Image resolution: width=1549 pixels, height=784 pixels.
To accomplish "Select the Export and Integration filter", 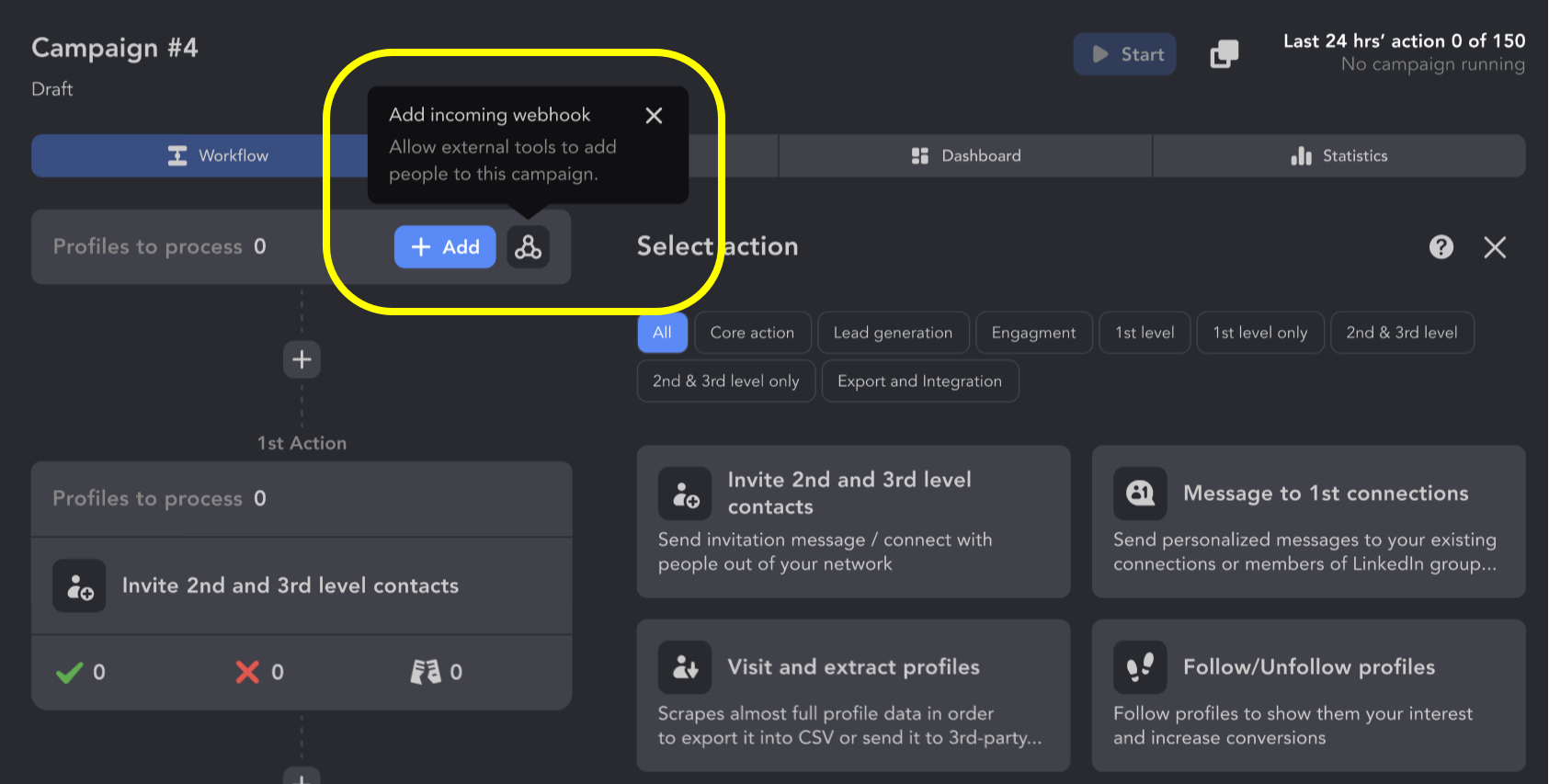I will coord(920,381).
